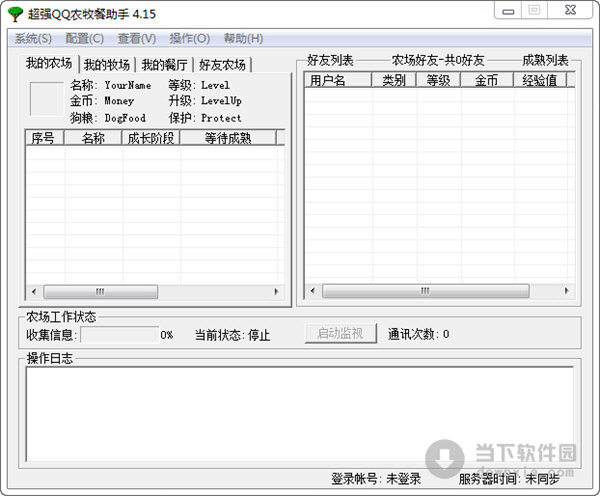Click the LevelUp value text
This screenshot has height=496, width=600.
click(222, 101)
